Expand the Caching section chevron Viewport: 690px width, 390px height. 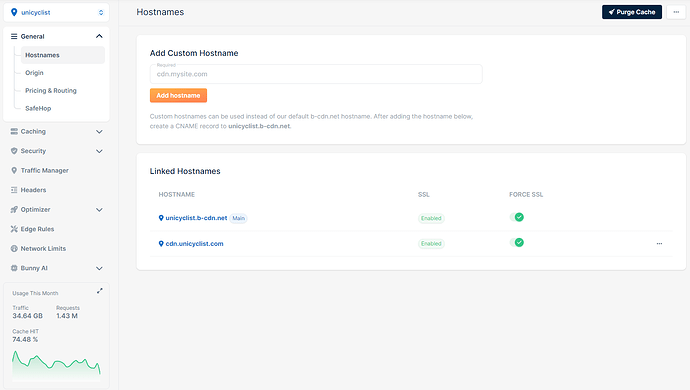coord(99,132)
